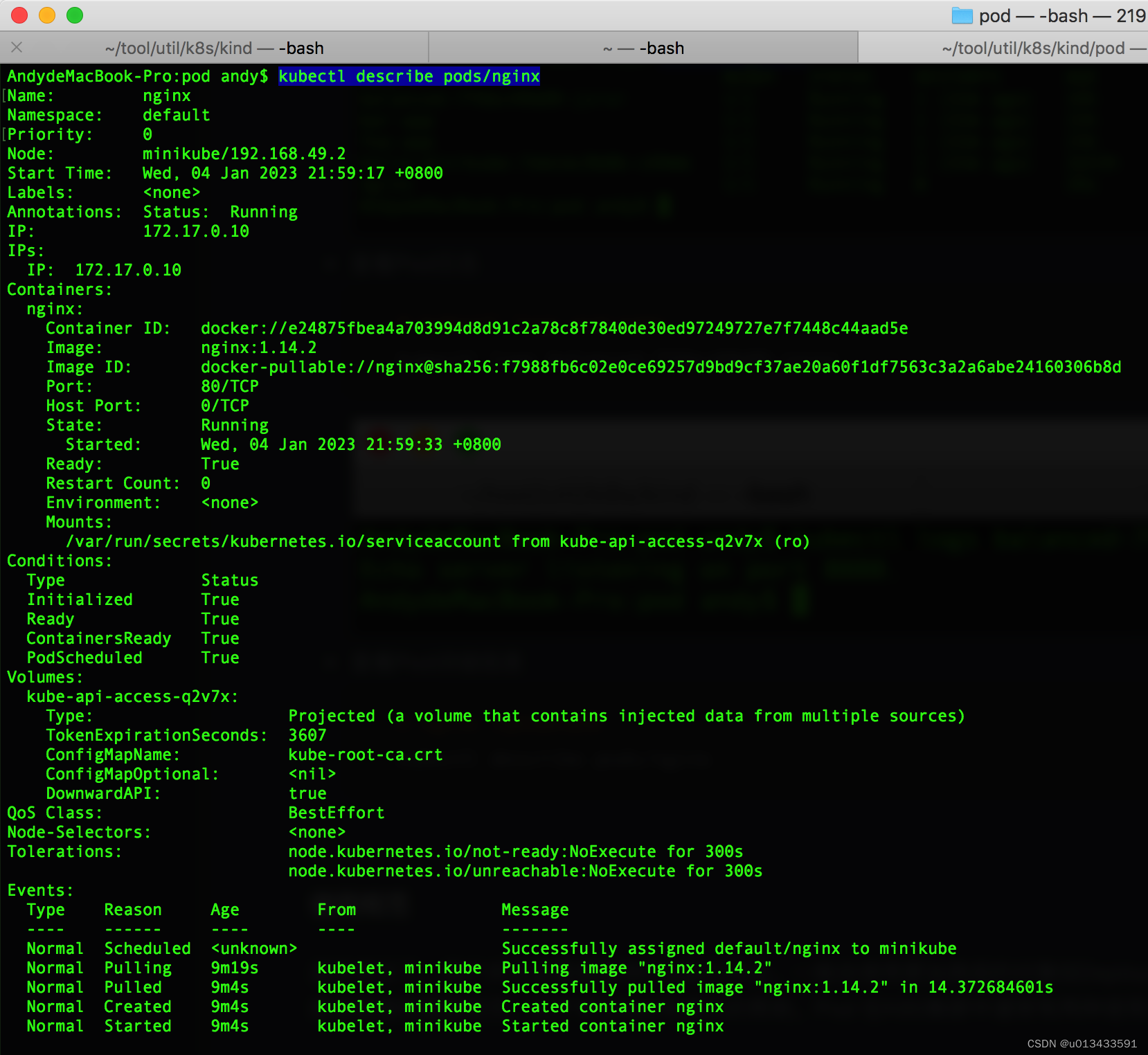Viewport: 1148px width, 1055px height.
Task: Click the Events Message column header
Action: click(x=535, y=910)
